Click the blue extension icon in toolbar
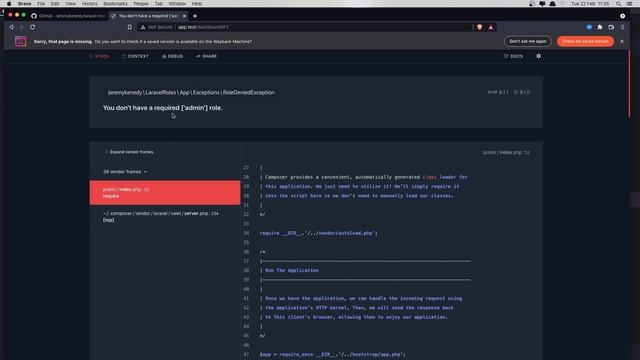 tap(589, 27)
